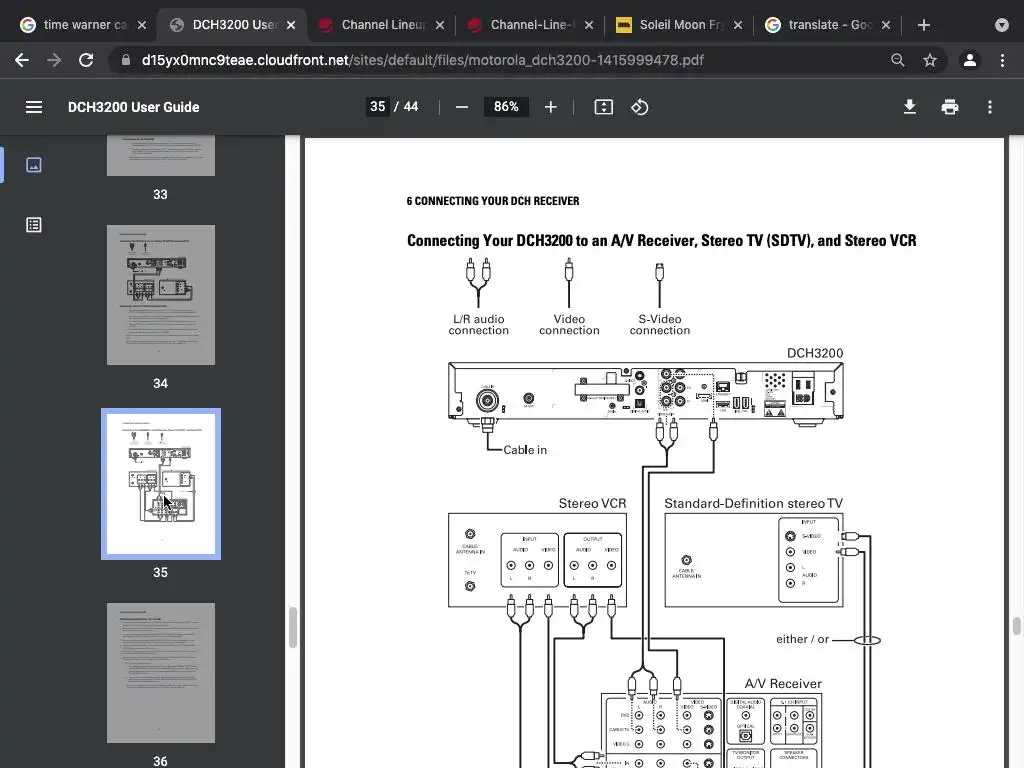Close the DCH3200 User tab
The height and width of the screenshot is (768, 1024).
tap(291, 25)
